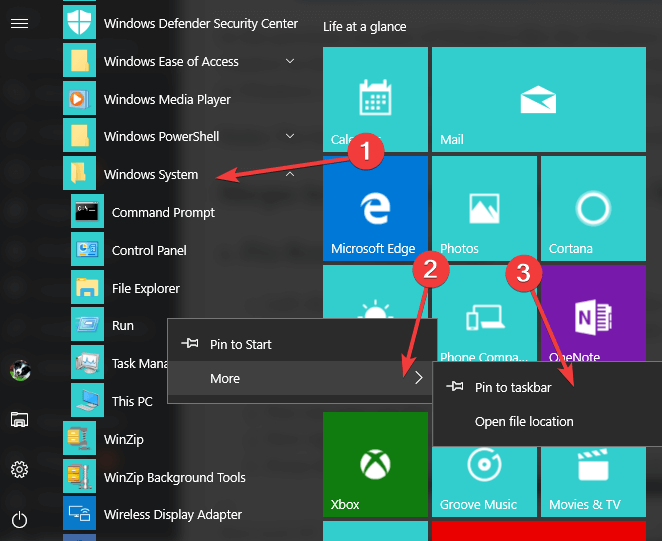Viewport: 662px width, 541px height.
Task: Choose Open file location
Action: (x=547, y=421)
